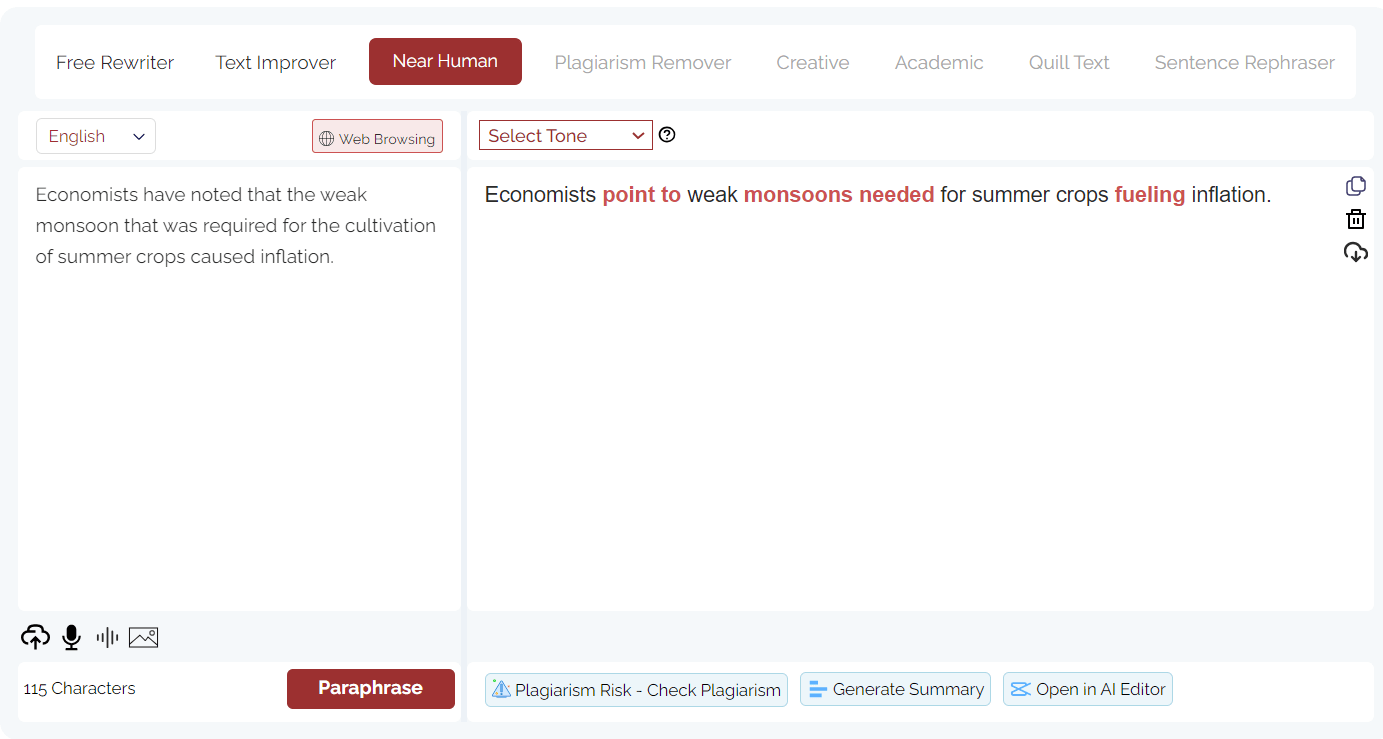The height and width of the screenshot is (739, 1383).
Task: Open image upload using the picture icon
Action: click(x=143, y=636)
